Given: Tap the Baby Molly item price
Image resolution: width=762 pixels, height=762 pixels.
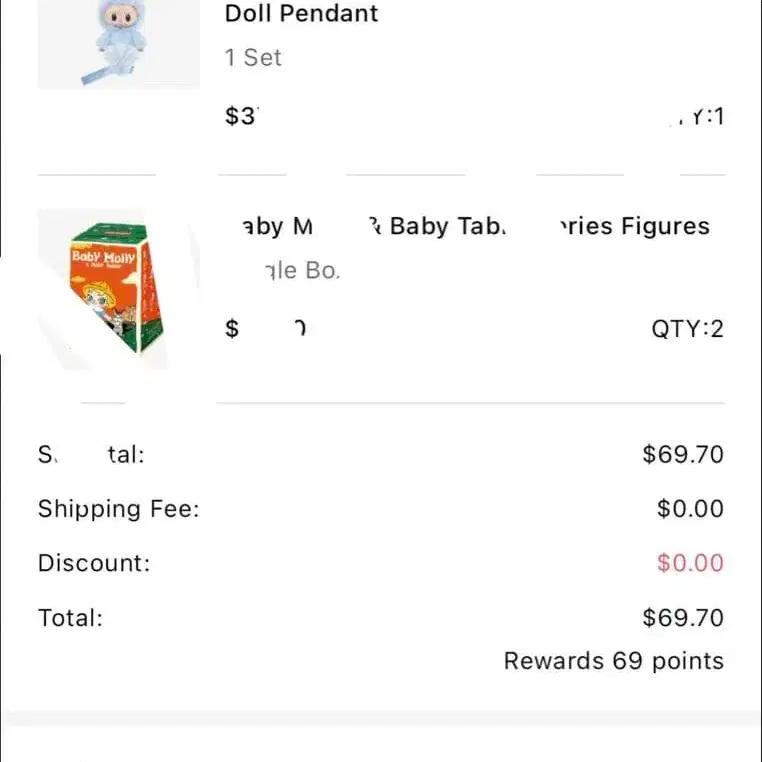Looking at the screenshot, I should (x=265, y=329).
